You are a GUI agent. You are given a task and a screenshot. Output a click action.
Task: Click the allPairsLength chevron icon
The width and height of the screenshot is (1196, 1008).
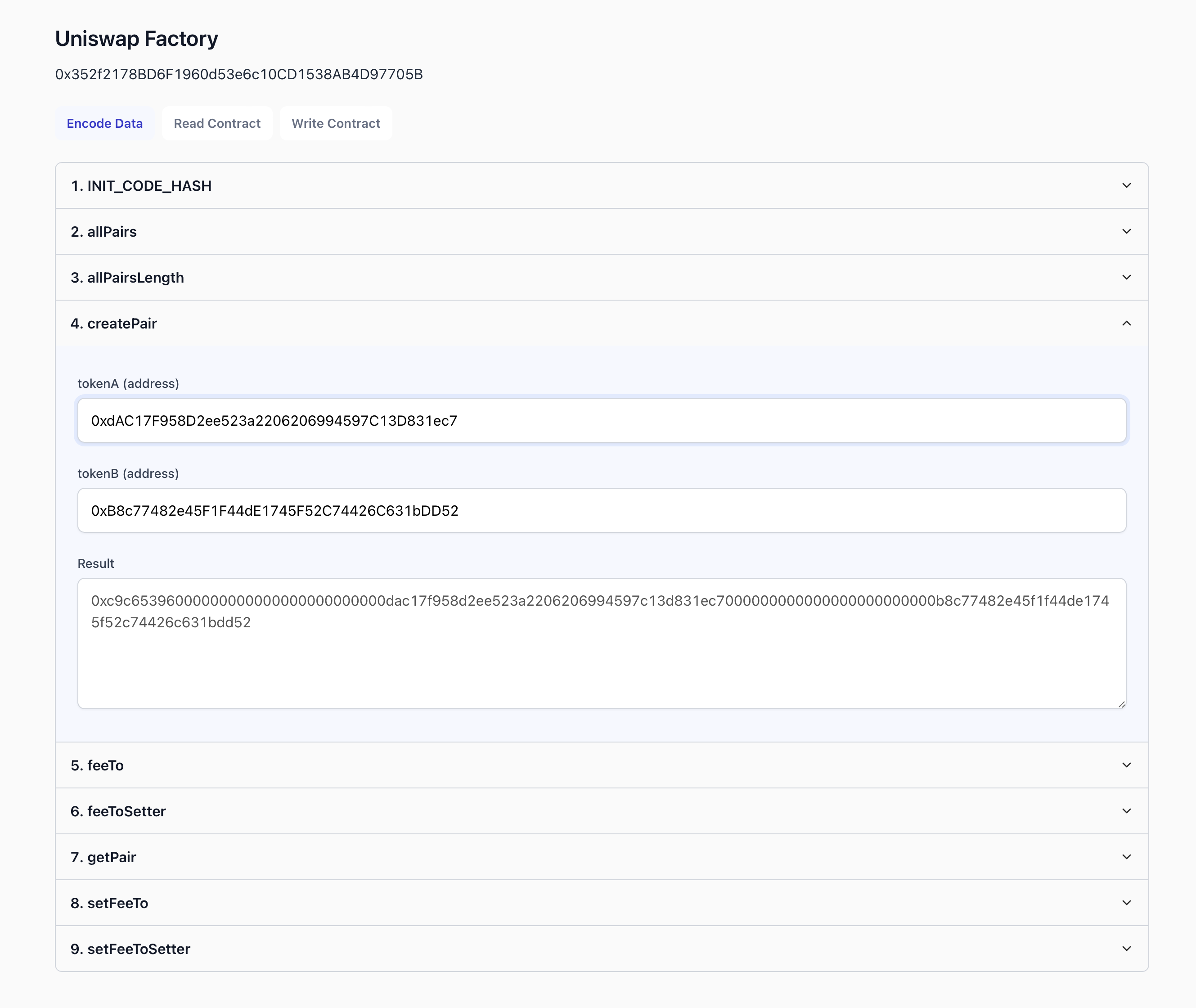coord(1127,277)
